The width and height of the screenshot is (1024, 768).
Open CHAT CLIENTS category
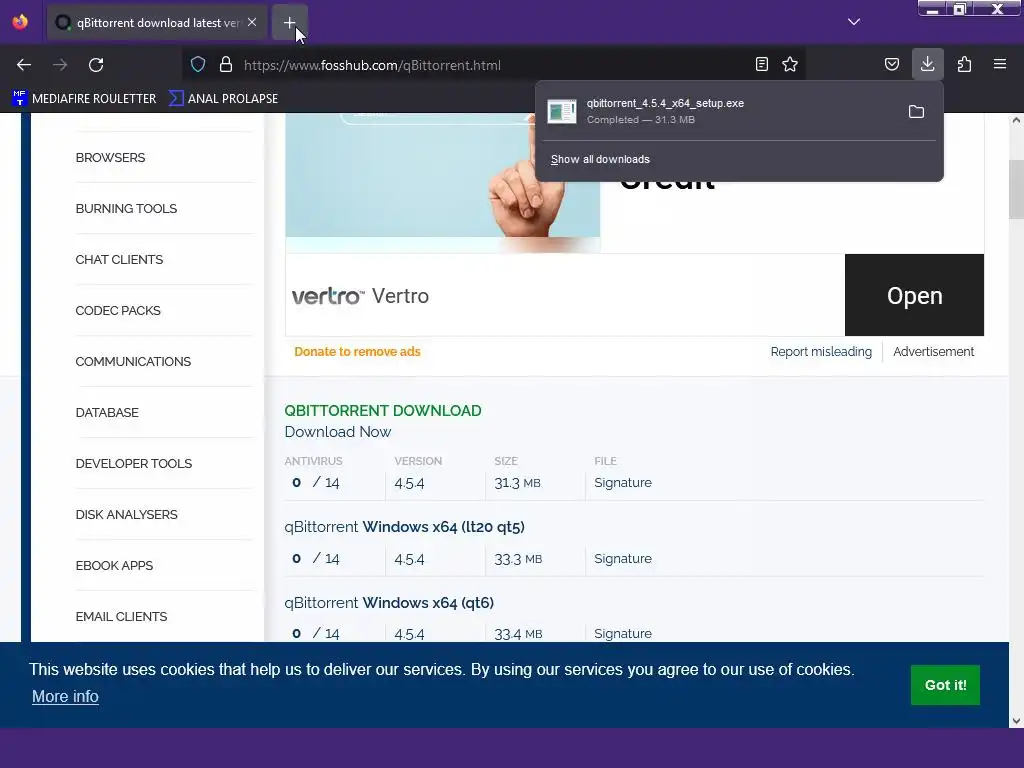119,259
